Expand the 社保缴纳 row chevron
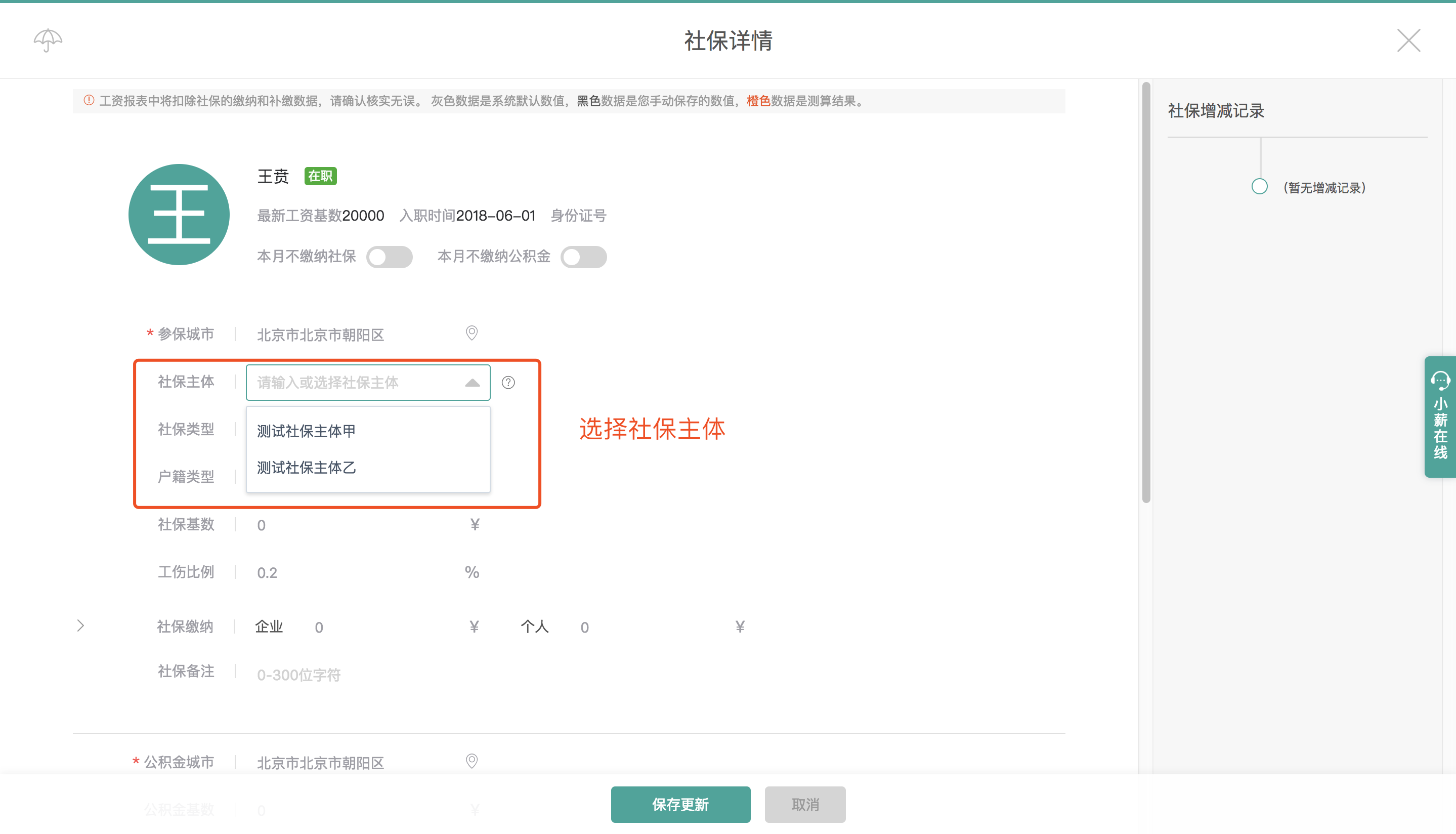 tap(81, 626)
